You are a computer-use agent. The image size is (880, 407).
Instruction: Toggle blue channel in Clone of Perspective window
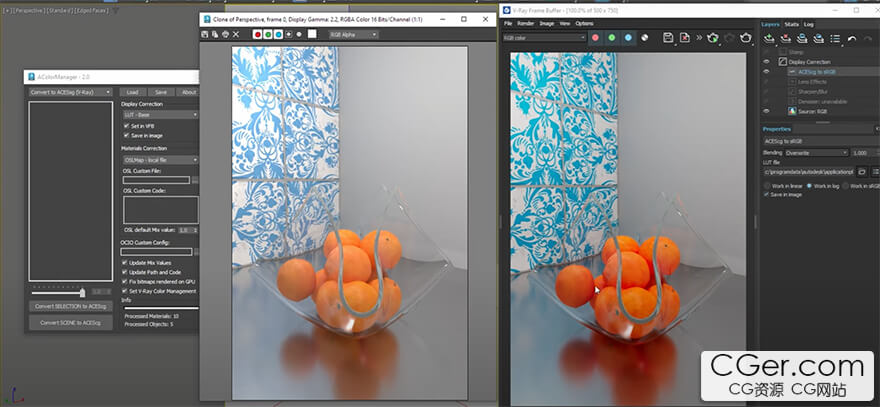tap(278, 34)
